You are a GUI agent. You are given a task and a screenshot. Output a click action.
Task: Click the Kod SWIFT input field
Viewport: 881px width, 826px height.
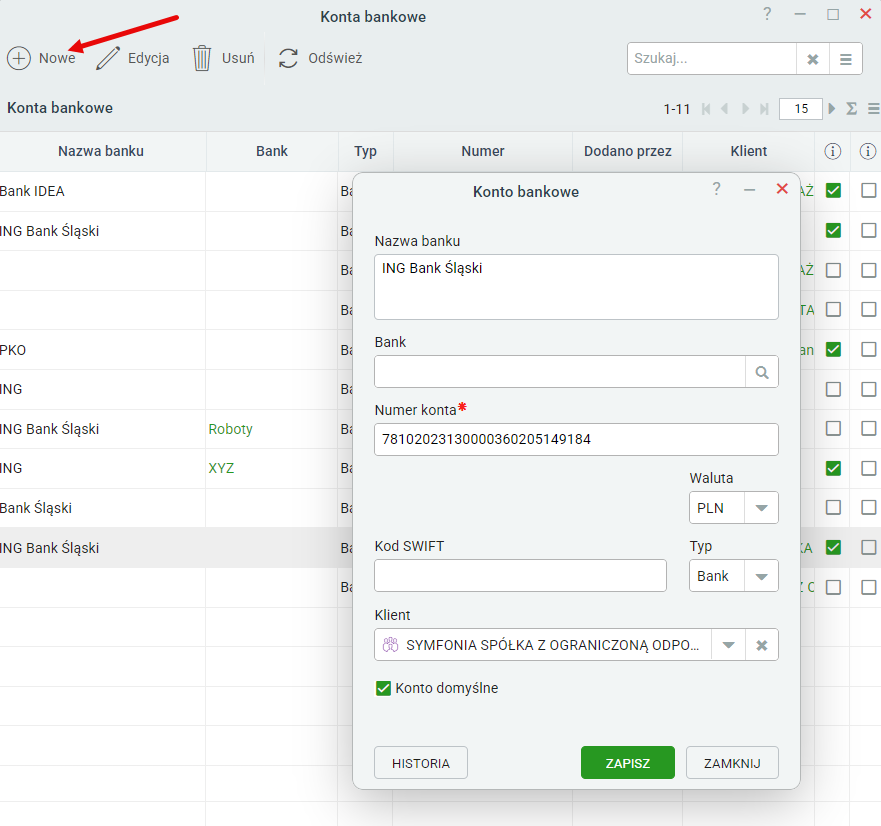click(520, 576)
